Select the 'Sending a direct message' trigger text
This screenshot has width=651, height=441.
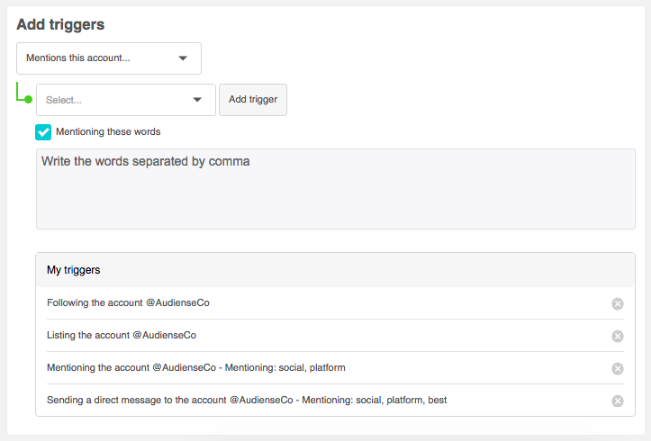click(247, 400)
